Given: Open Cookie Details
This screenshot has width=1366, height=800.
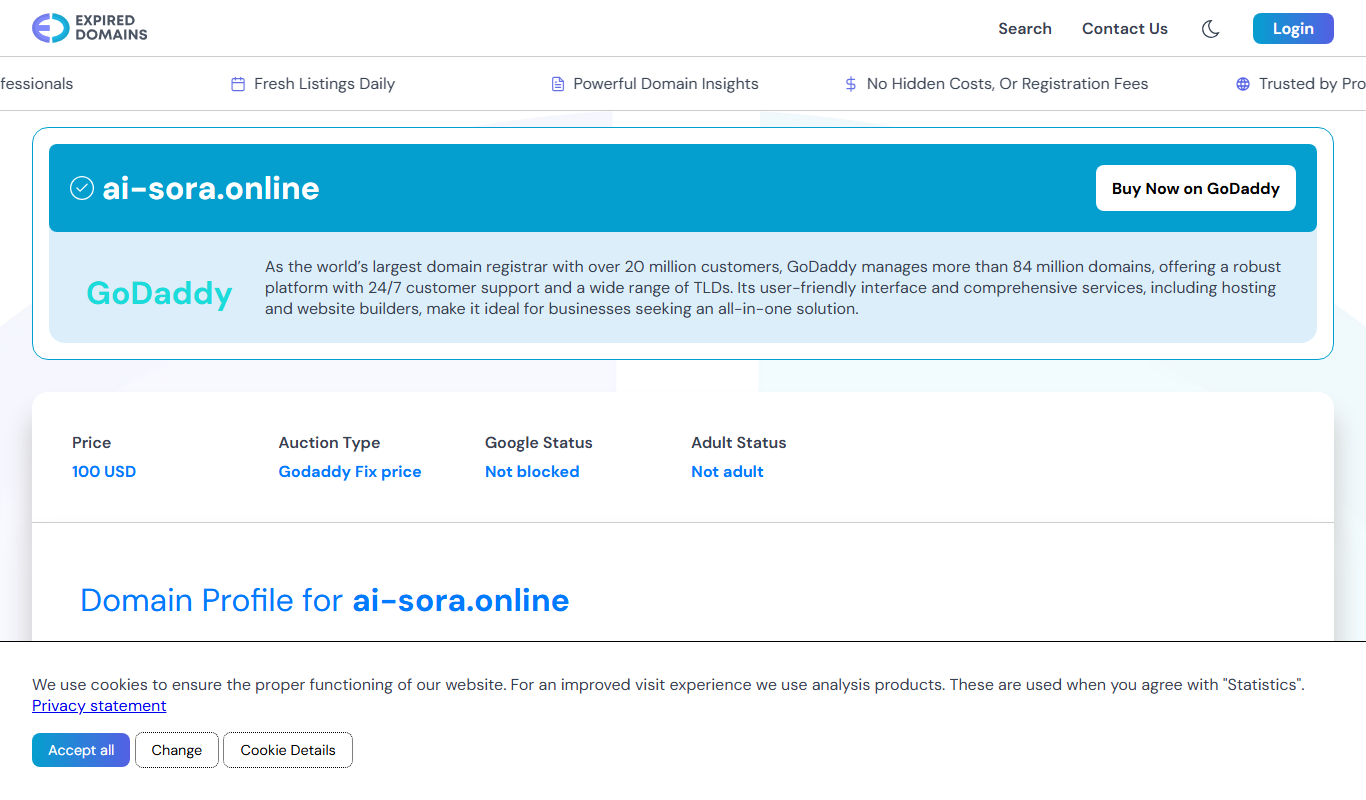Looking at the screenshot, I should (x=288, y=750).
